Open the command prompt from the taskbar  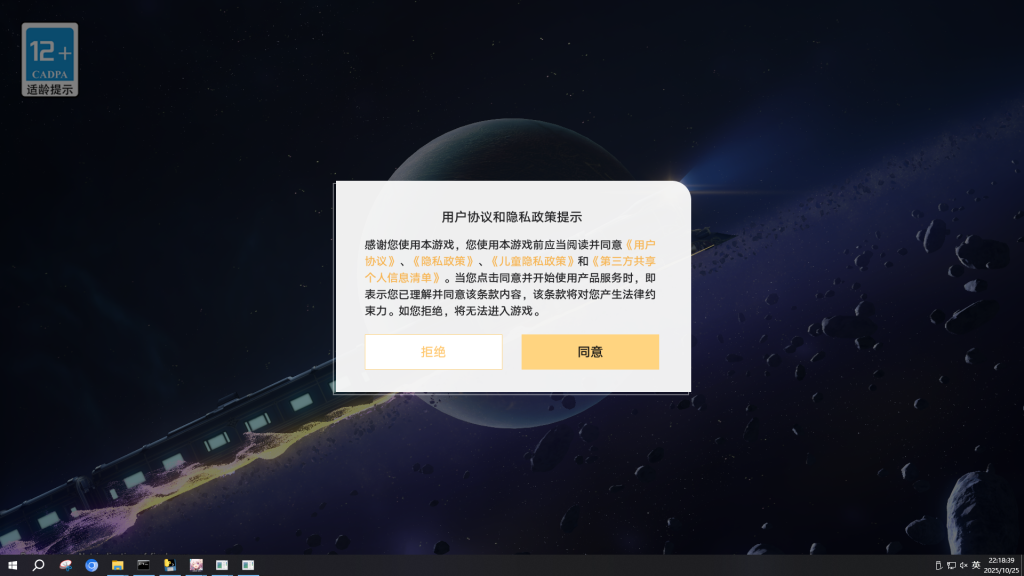(145, 565)
